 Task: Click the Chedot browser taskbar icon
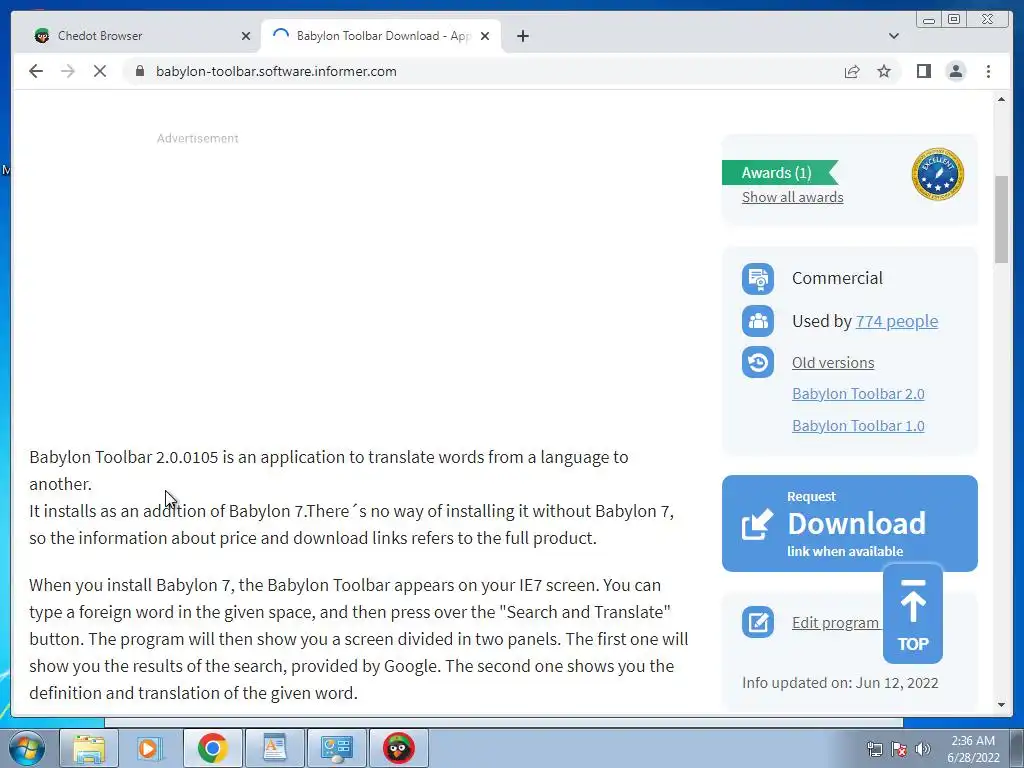(398, 748)
